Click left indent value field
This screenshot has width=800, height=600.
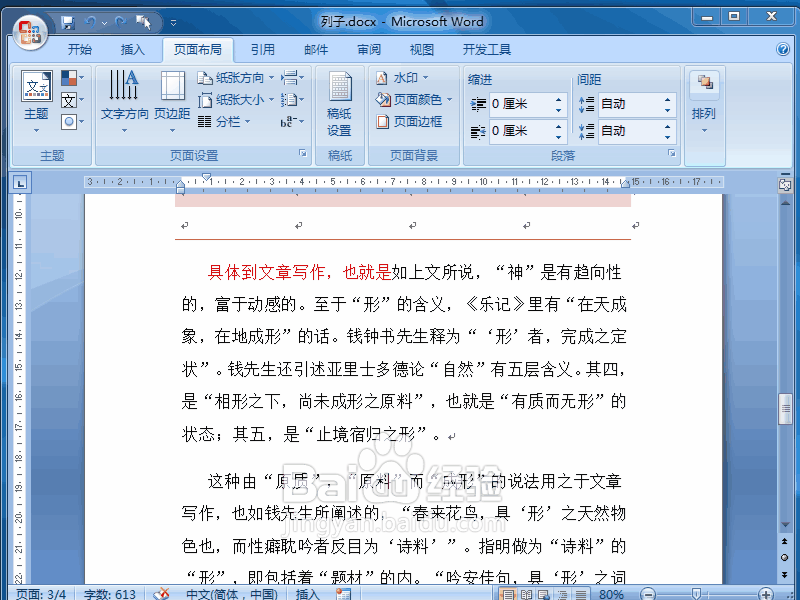point(520,105)
